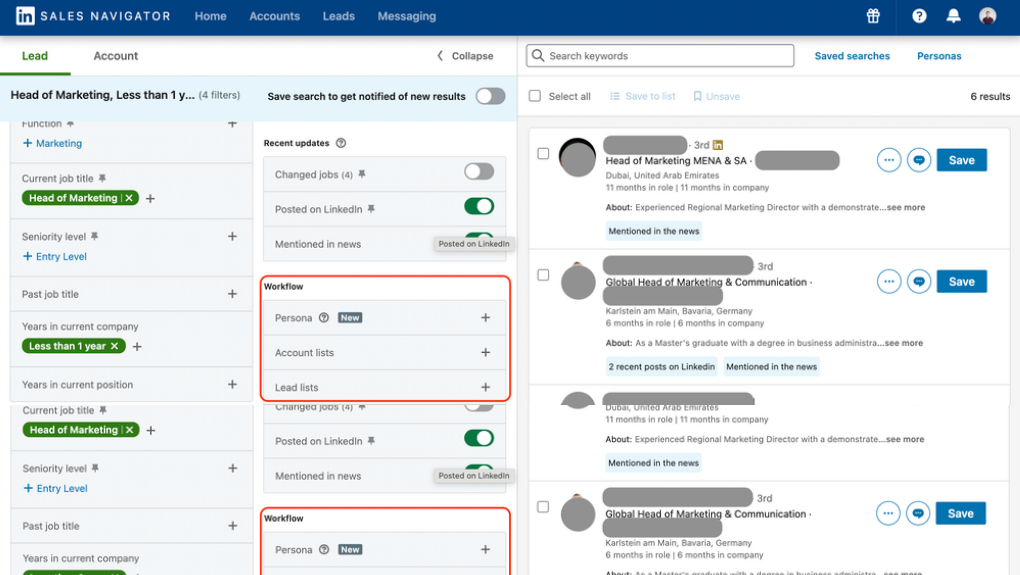Expand the Account lists workflow filter
The height and width of the screenshot is (575, 1020).
point(485,352)
